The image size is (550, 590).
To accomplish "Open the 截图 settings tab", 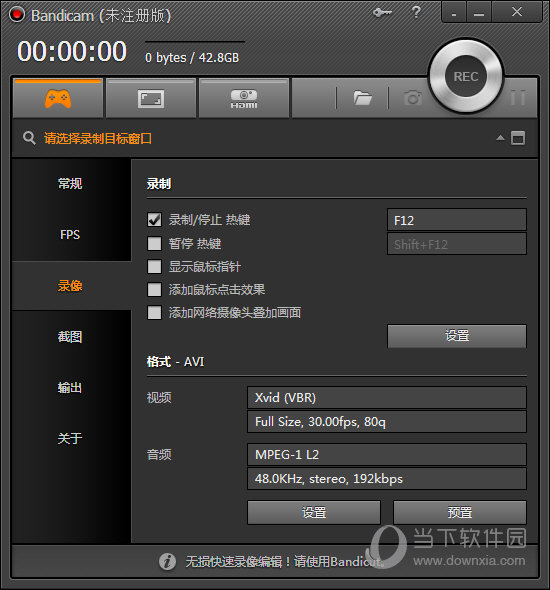I will tap(71, 337).
